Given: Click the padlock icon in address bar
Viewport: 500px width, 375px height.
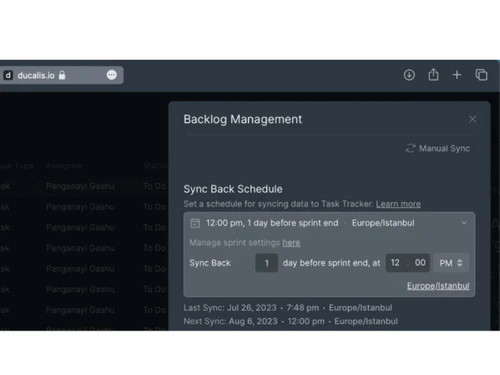Looking at the screenshot, I should [62, 75].
